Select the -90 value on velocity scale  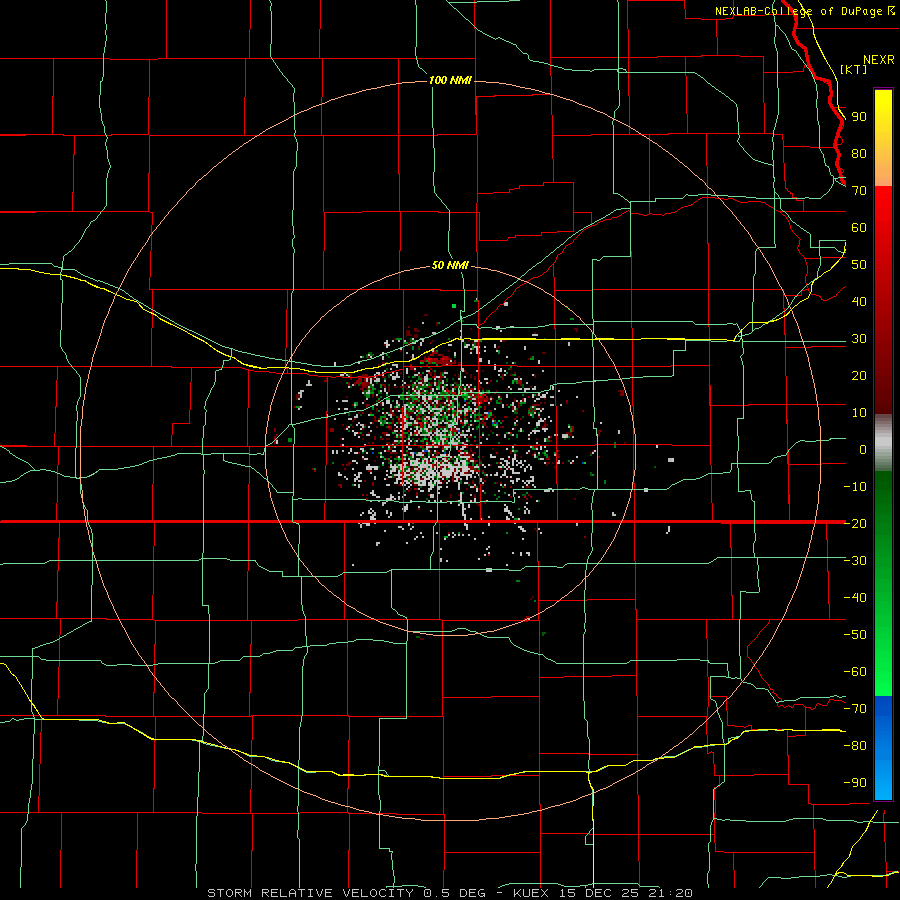click(855, 782)
